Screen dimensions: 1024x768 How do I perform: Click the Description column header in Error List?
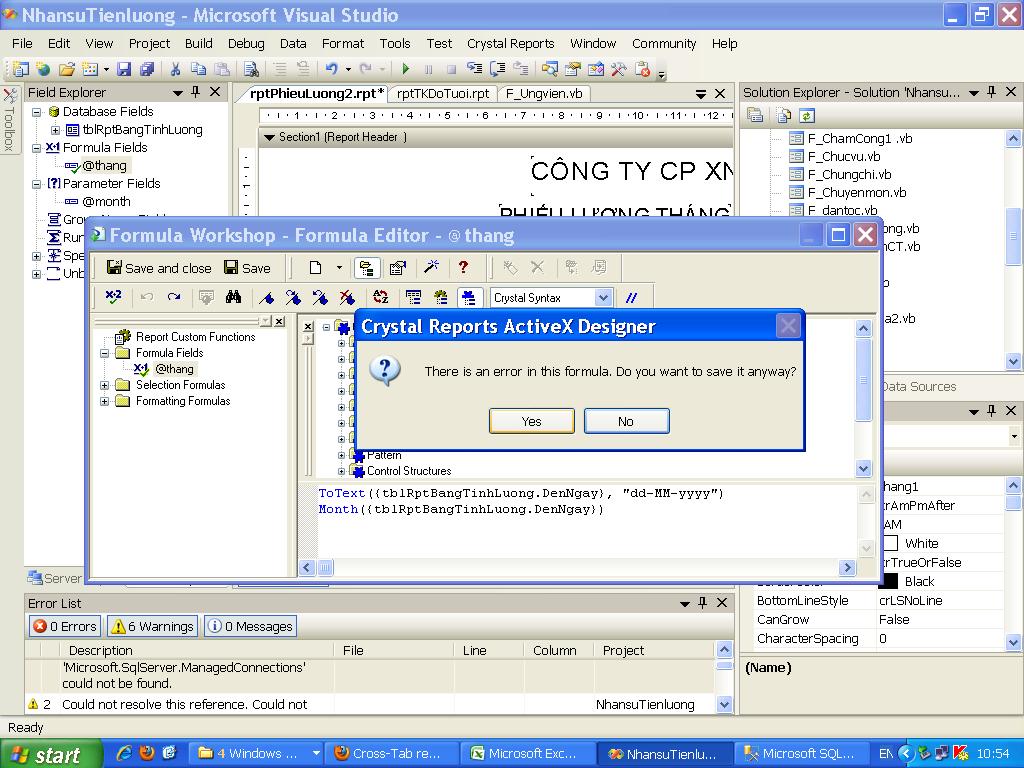tap(196, 650)
